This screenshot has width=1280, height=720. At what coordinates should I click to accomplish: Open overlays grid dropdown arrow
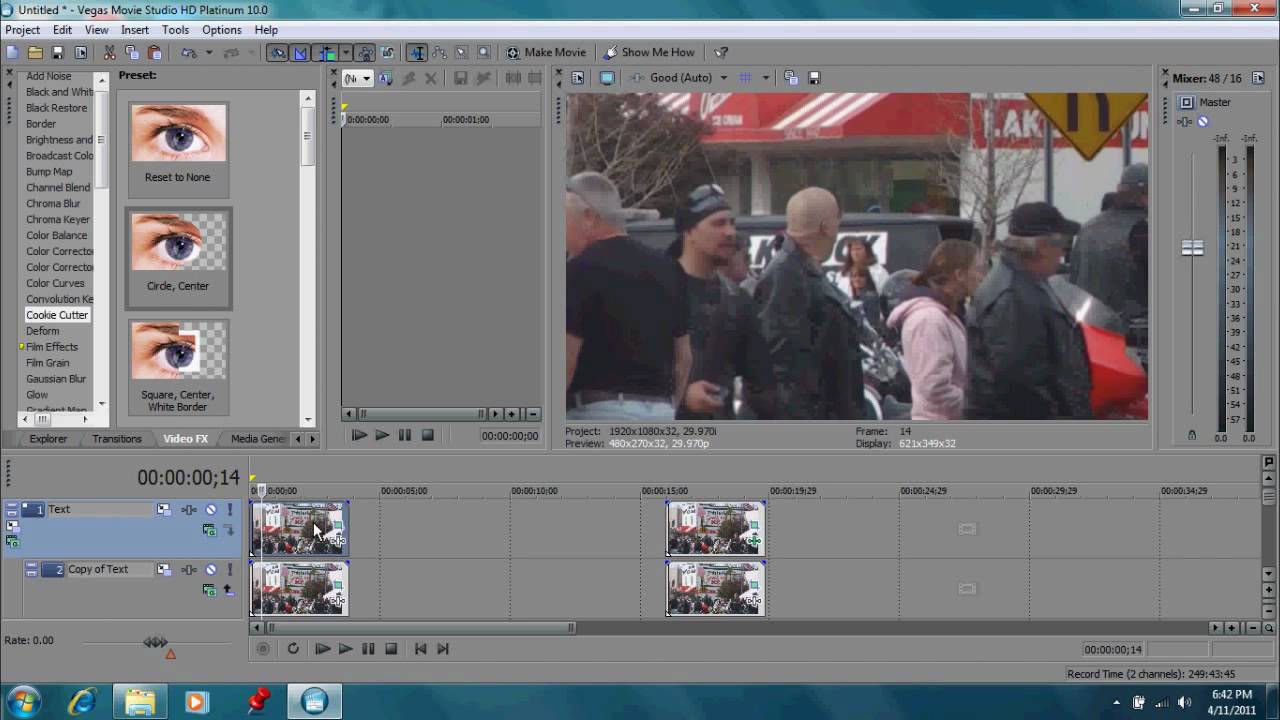[766, 78]
